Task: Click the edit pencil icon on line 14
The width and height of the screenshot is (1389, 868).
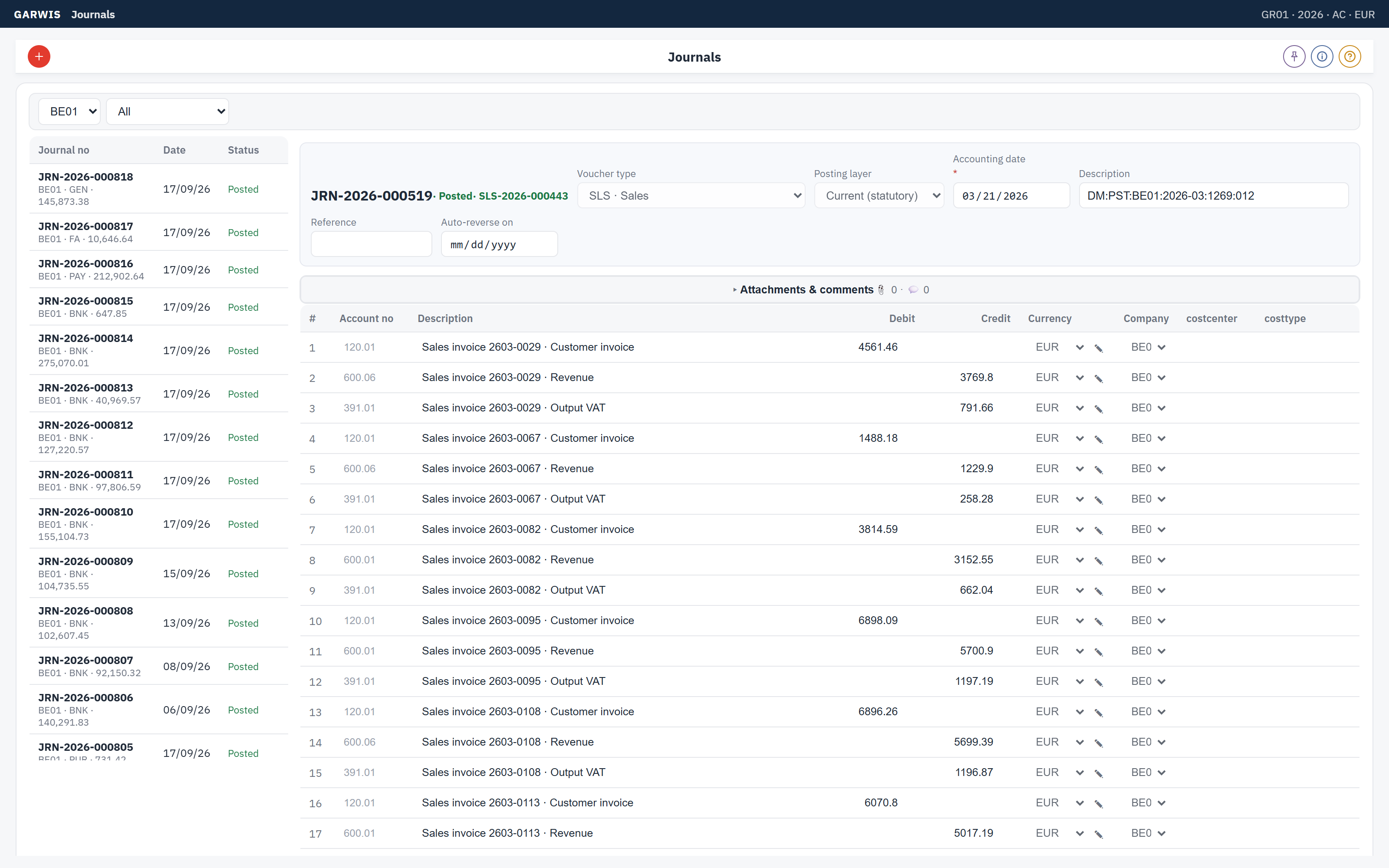Action: pyautogui.click(x=1099, y=743)
